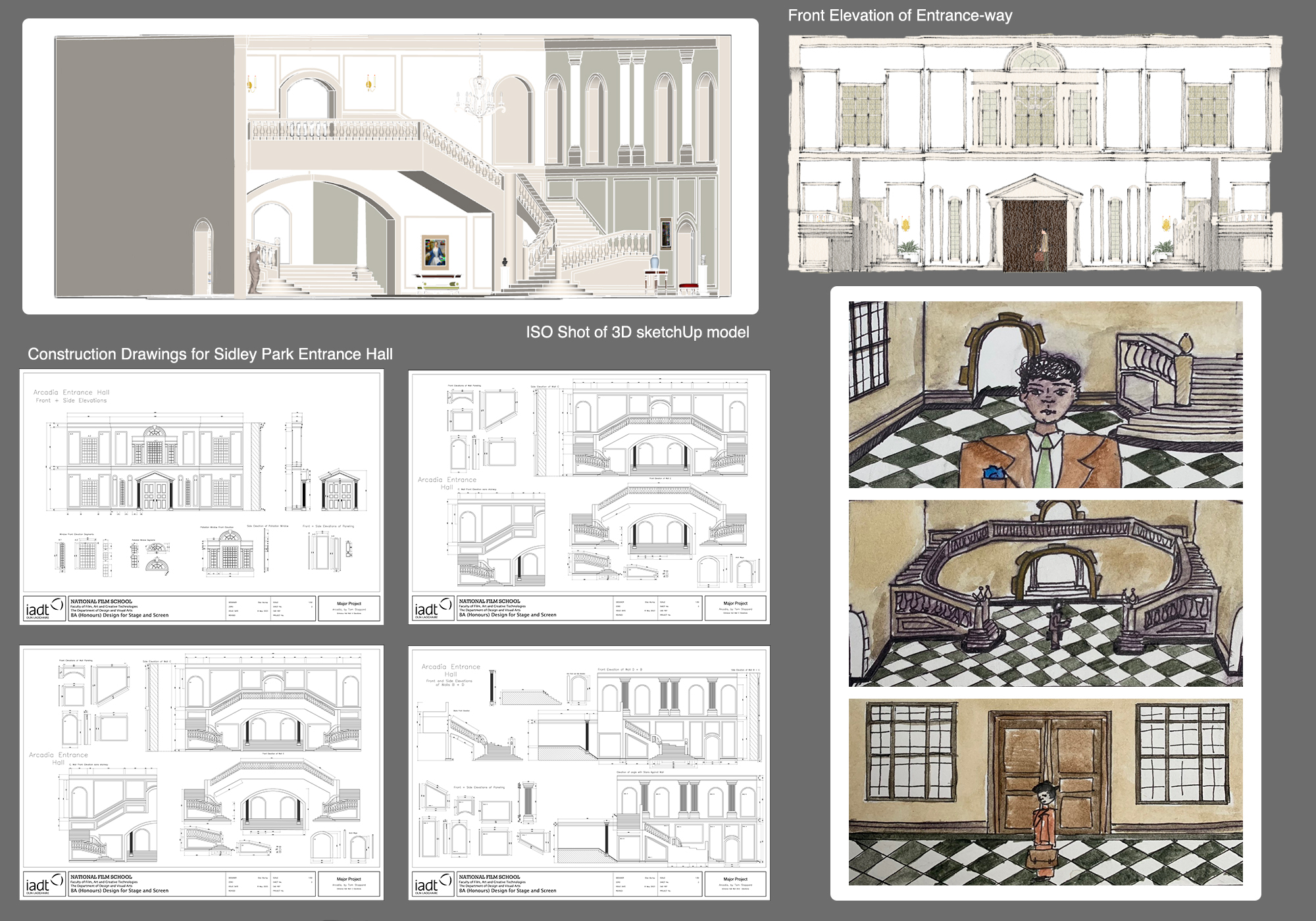Image resolution: width=1316 pixels, height=921 pixels.
Task: Click the fanlight window atop the front elevation
Action: pyautogui.click(x=1034, y=59)
